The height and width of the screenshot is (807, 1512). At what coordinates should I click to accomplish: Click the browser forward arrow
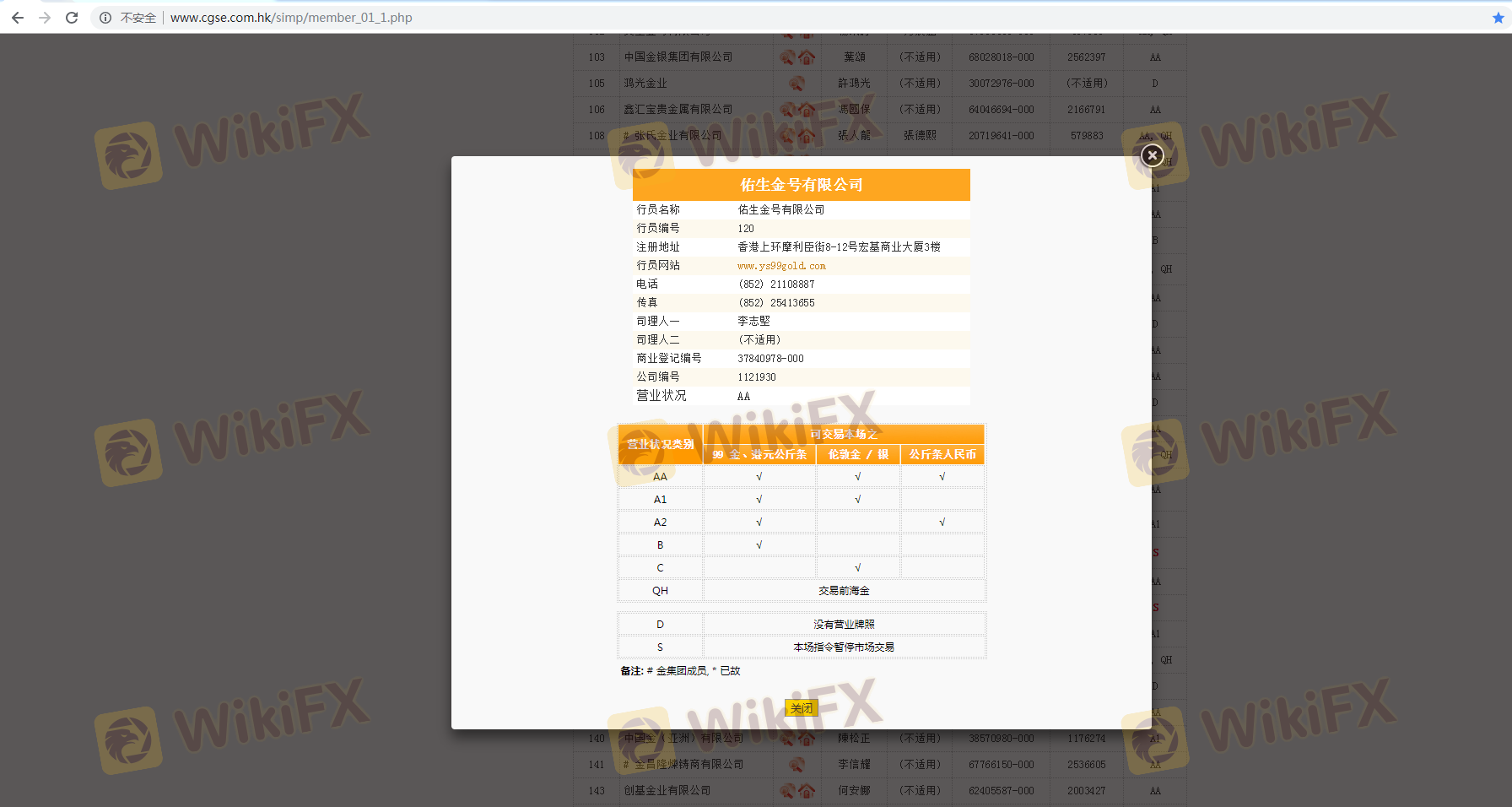click(x=45, y=18)
